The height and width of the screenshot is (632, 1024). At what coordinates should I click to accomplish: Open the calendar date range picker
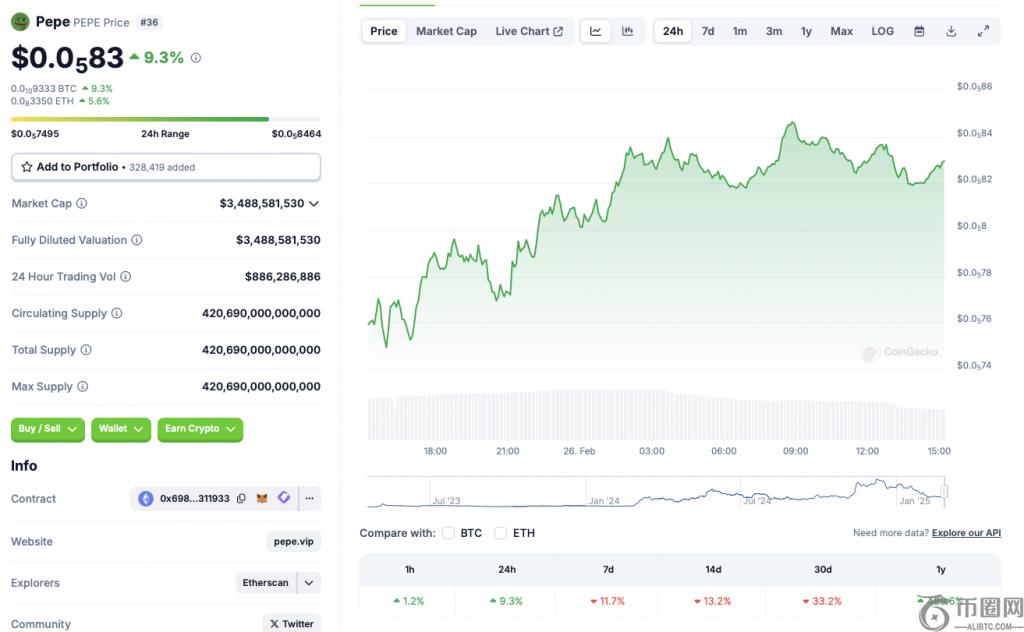point(919,31)
